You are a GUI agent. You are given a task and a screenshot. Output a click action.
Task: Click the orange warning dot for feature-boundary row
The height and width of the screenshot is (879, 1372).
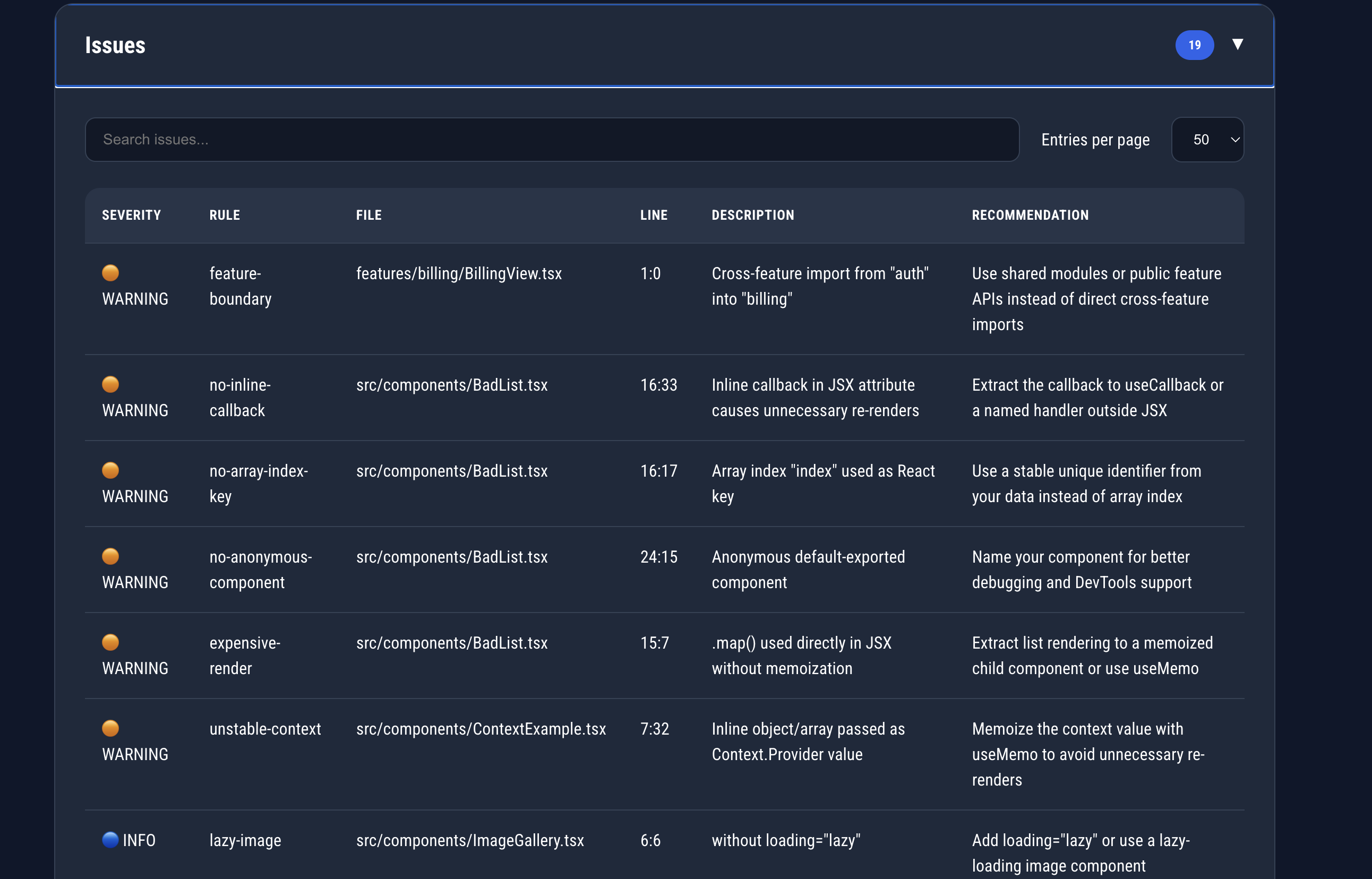[x=111, y=273]
